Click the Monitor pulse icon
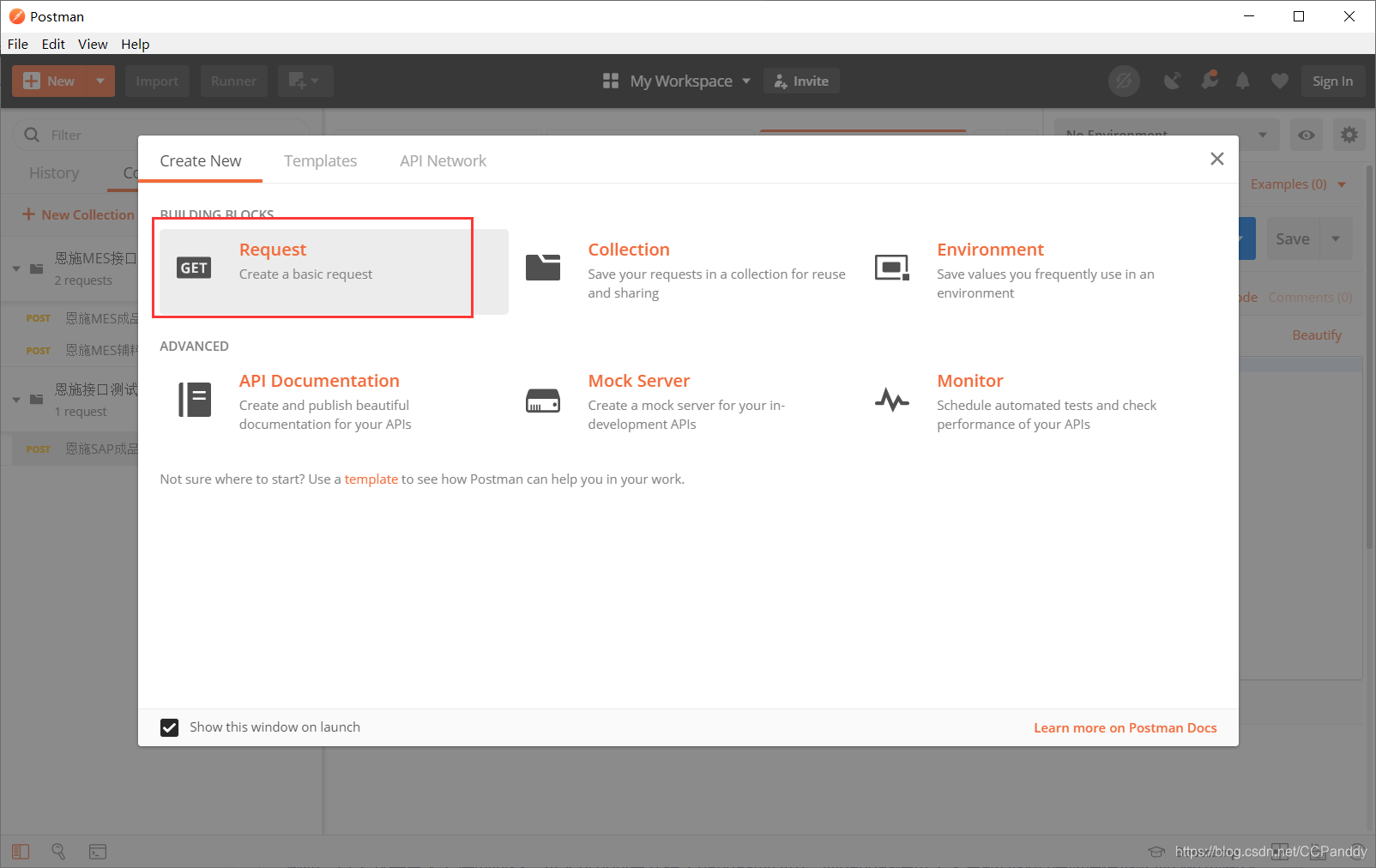The width and height of the screenshot is (1376, 868). 892,400
